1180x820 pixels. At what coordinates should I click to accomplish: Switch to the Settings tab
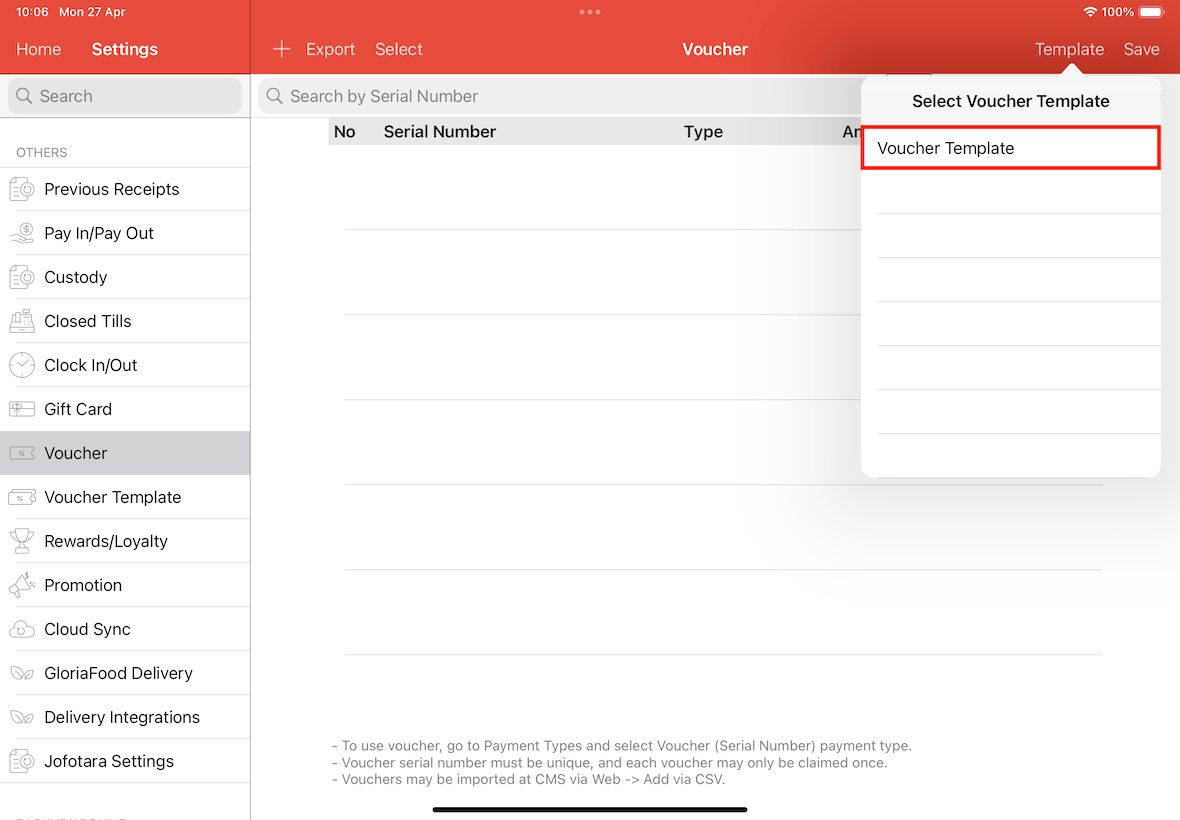125,49
